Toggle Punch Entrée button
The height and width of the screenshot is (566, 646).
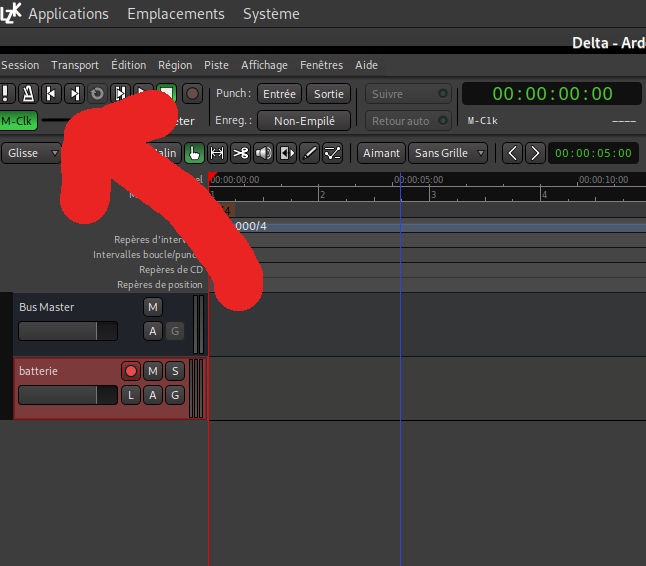279,94
